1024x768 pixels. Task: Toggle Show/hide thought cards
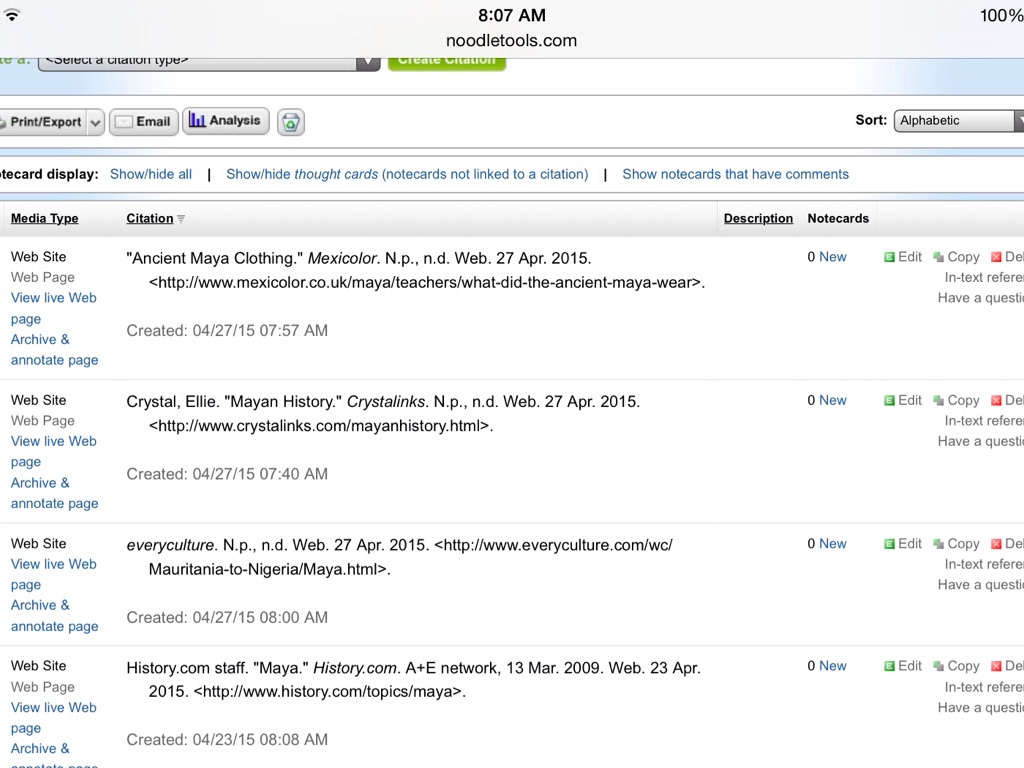tap(406, 174)
